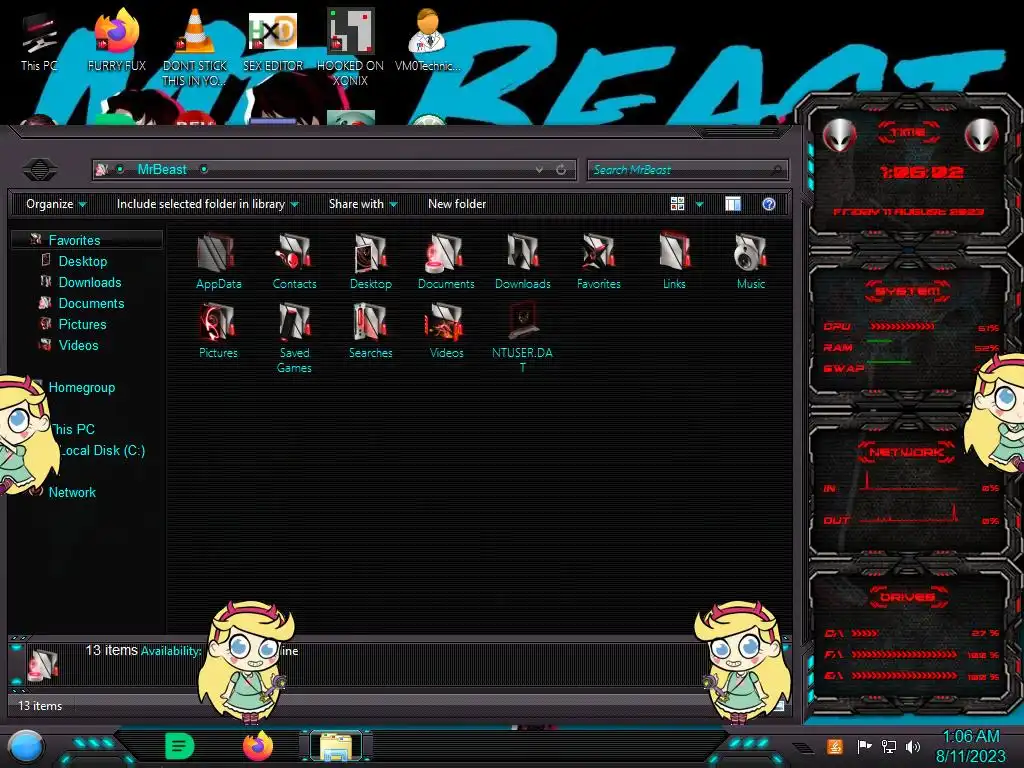
Task: Open the VLC cone desktop shortcut
Action: [x=195, y=47]
